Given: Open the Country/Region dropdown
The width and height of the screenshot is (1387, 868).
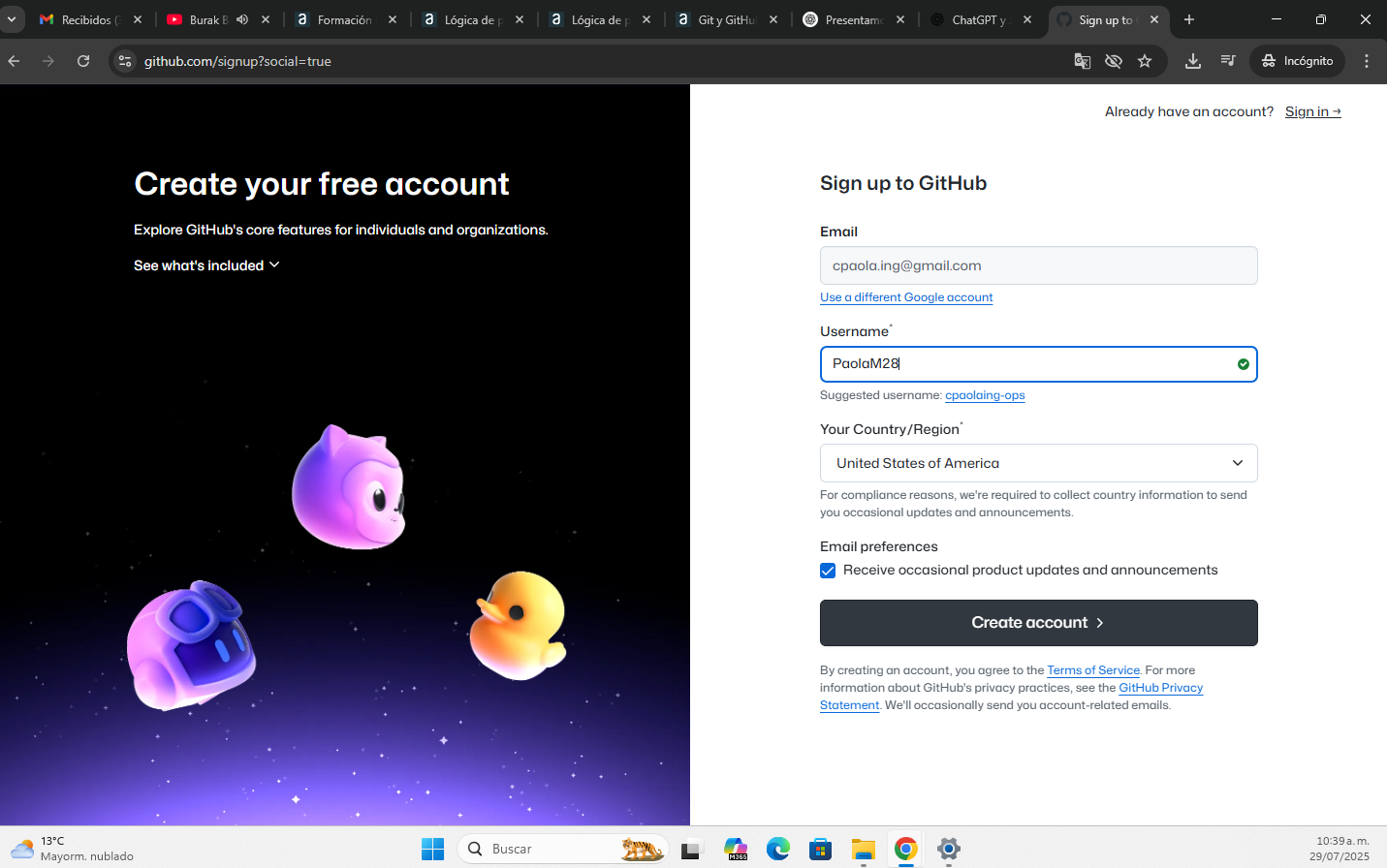Looking at the screenshot, I should click(1038, 463).
